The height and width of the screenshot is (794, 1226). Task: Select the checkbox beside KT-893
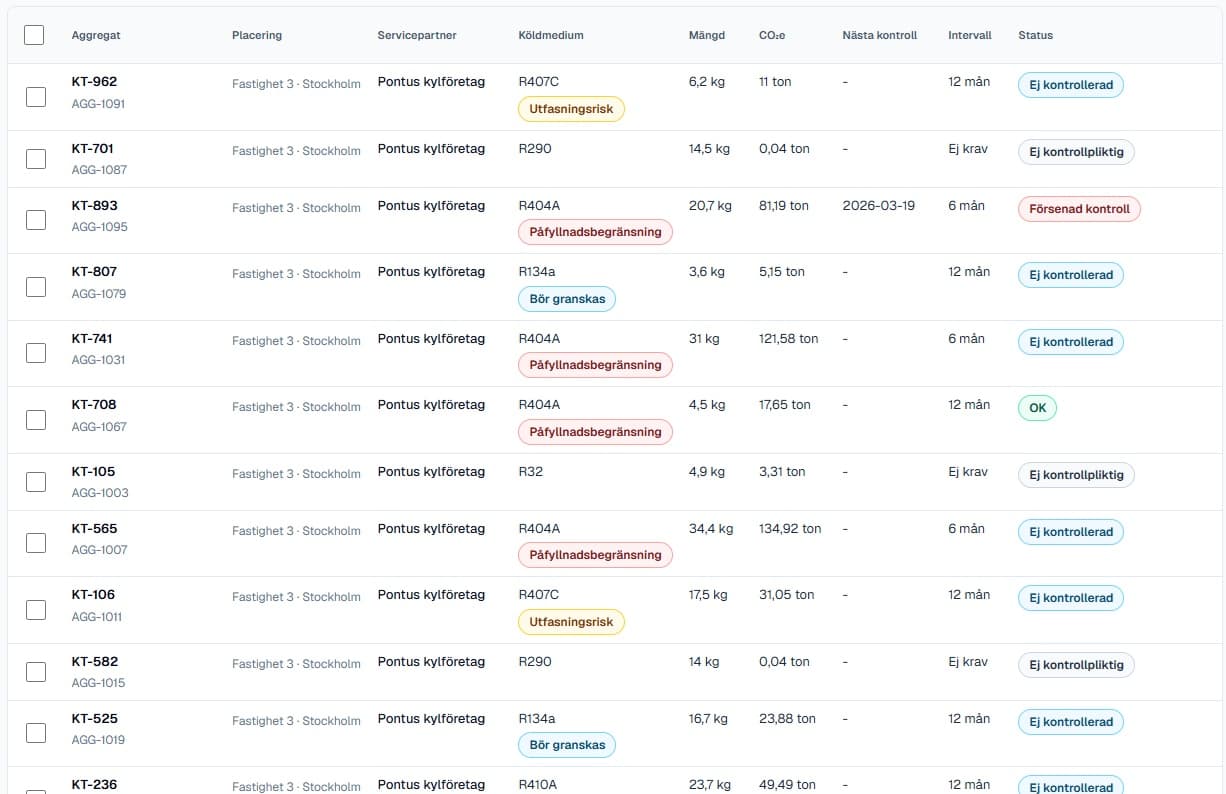pyautogui.click(x=35, y=220)
